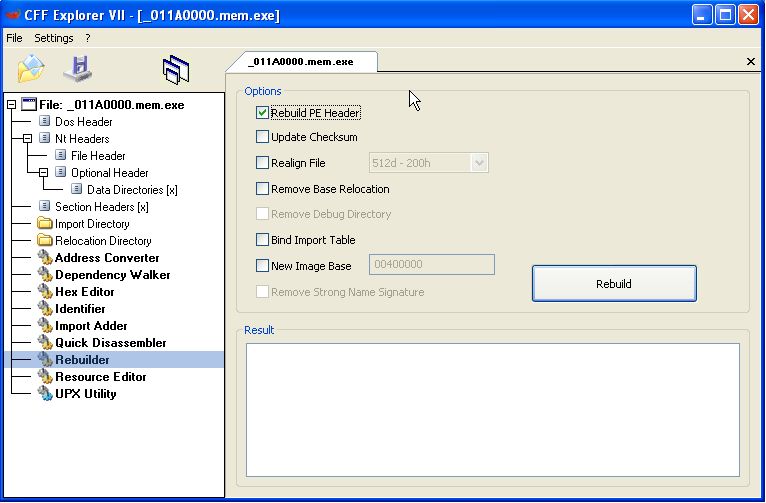
Task: Open the Import Adder entry
Action: (91, 326)
